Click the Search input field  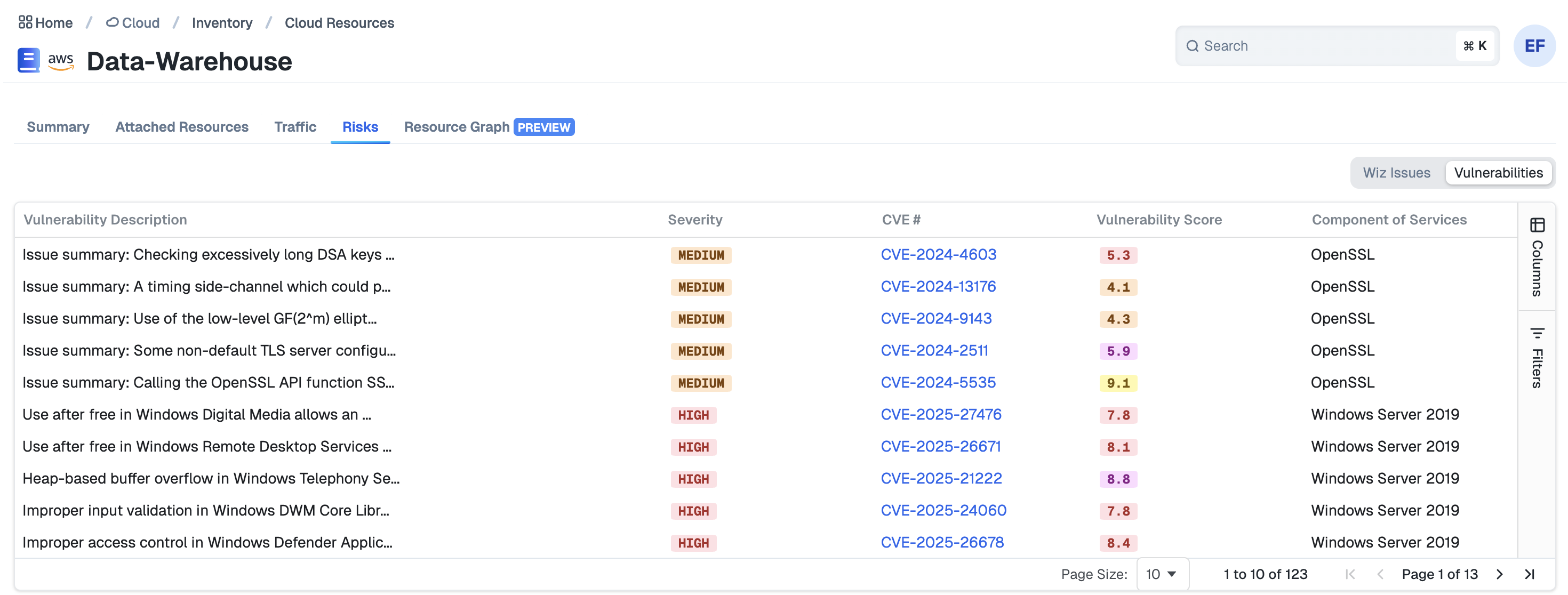pos(1336,46)
